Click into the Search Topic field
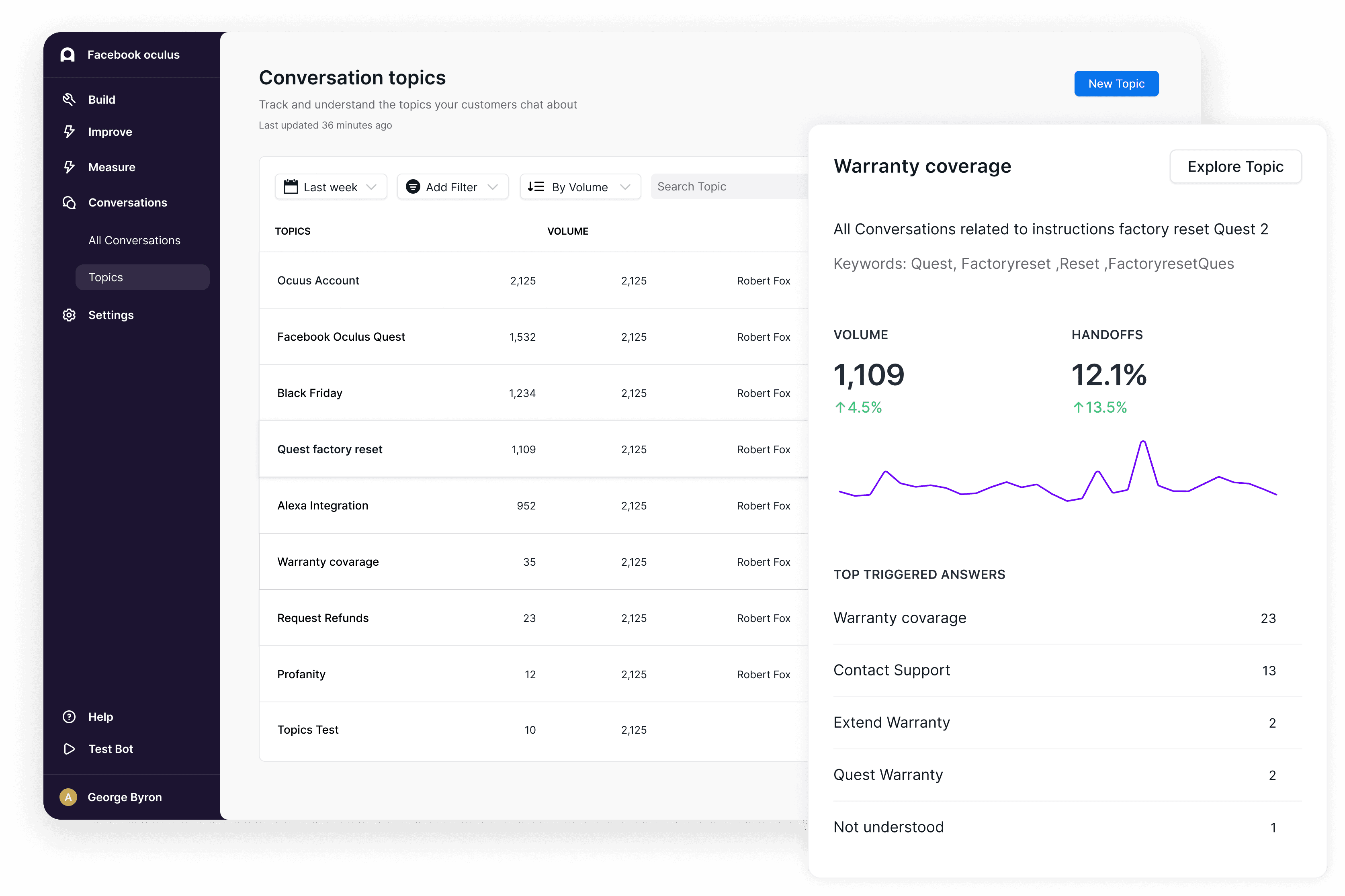The image size is (1345, 896). coord(729,186)
